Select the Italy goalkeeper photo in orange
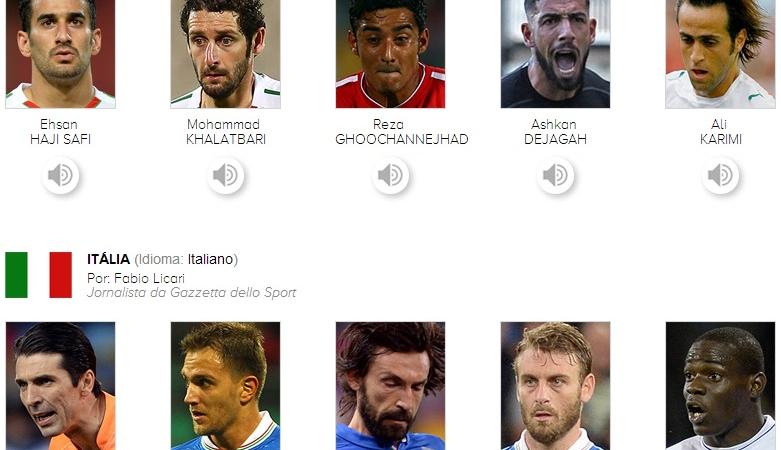 (x=60, y=386)
